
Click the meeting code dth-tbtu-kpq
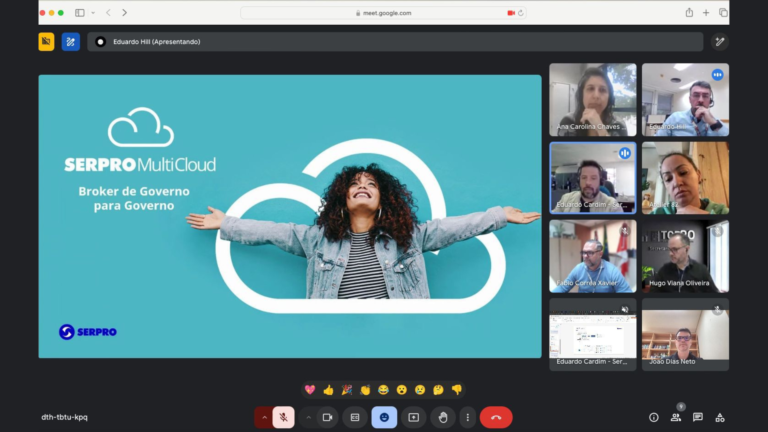point(65,417)
